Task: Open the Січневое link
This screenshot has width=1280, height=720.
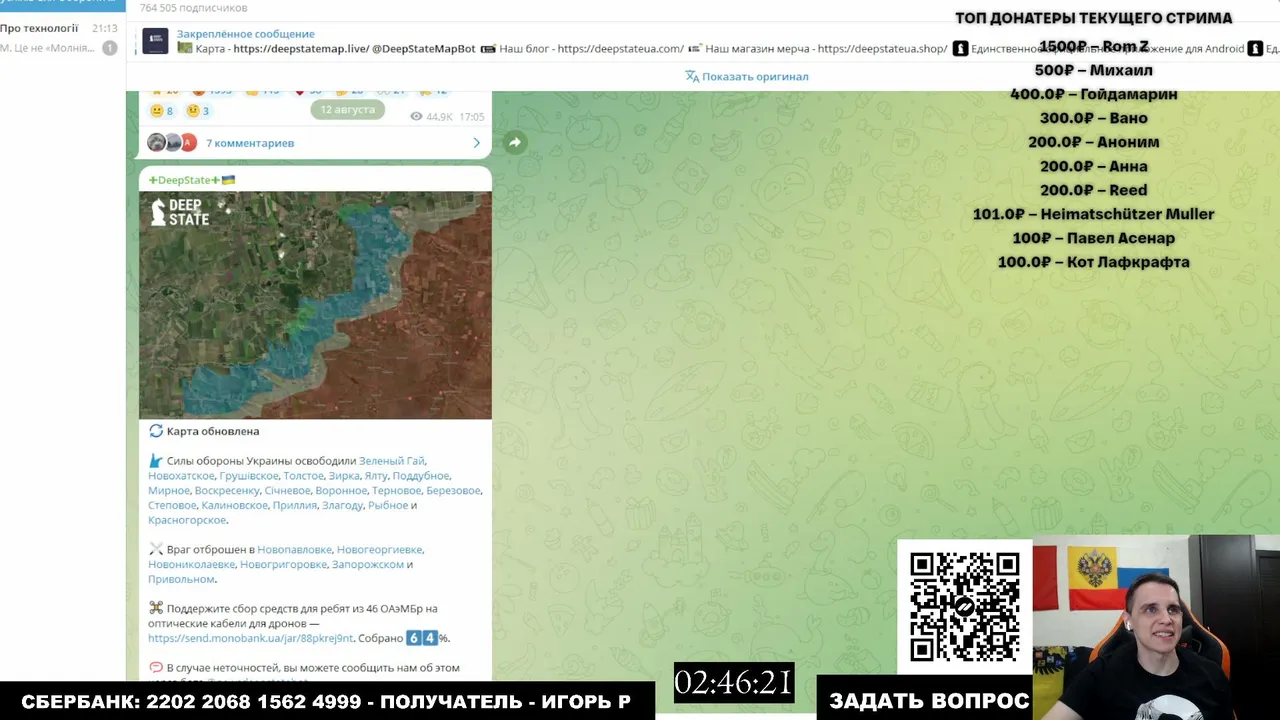Action: pyautogui.click(x=287, y=491)
